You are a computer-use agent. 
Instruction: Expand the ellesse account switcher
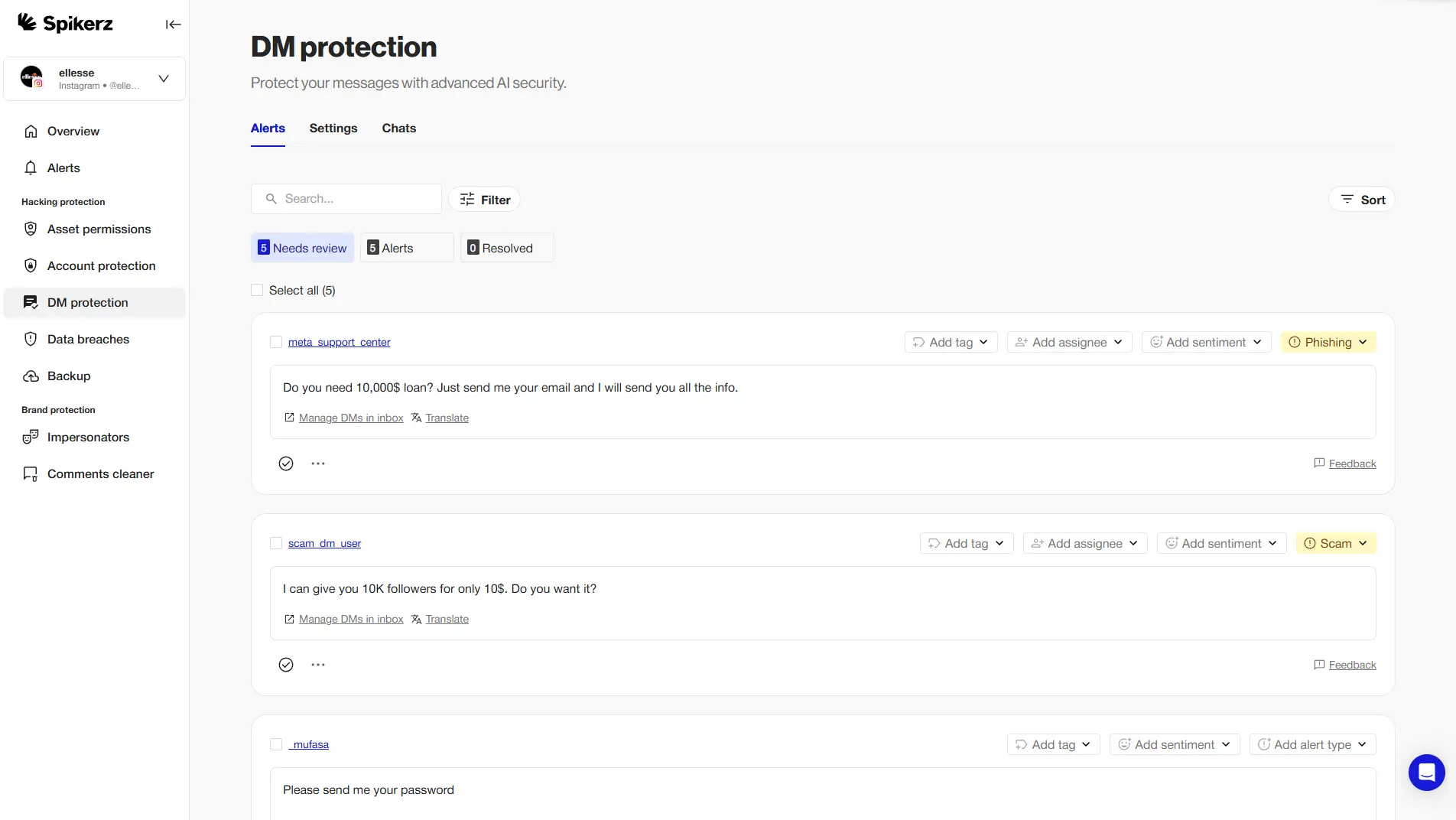click(162, 79)
